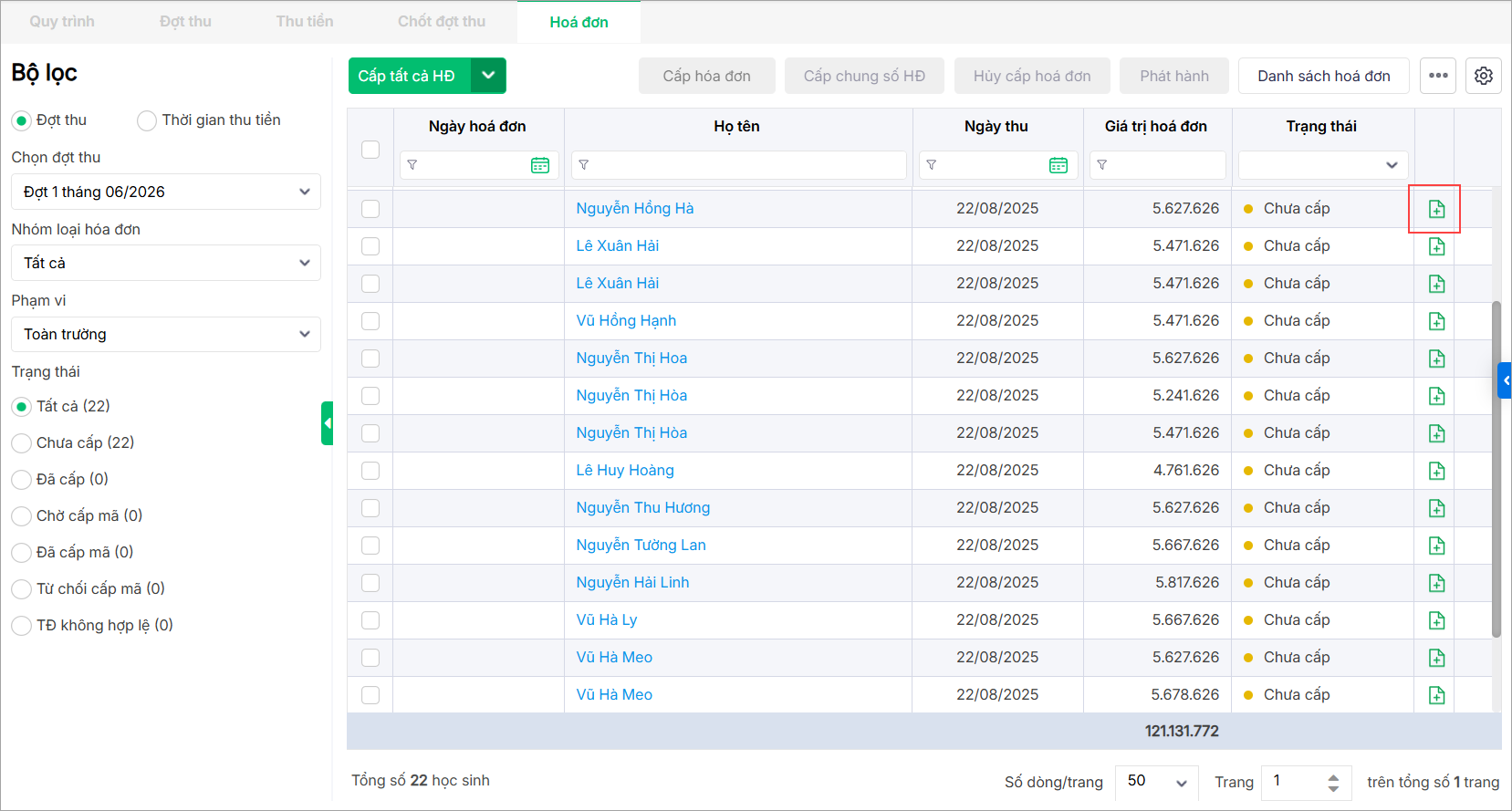Image resolution: width=1512 pixels, height=811 pixels.
Task: Select the Đã cấp (0) status radio
Action: click(x=22, y=480)
